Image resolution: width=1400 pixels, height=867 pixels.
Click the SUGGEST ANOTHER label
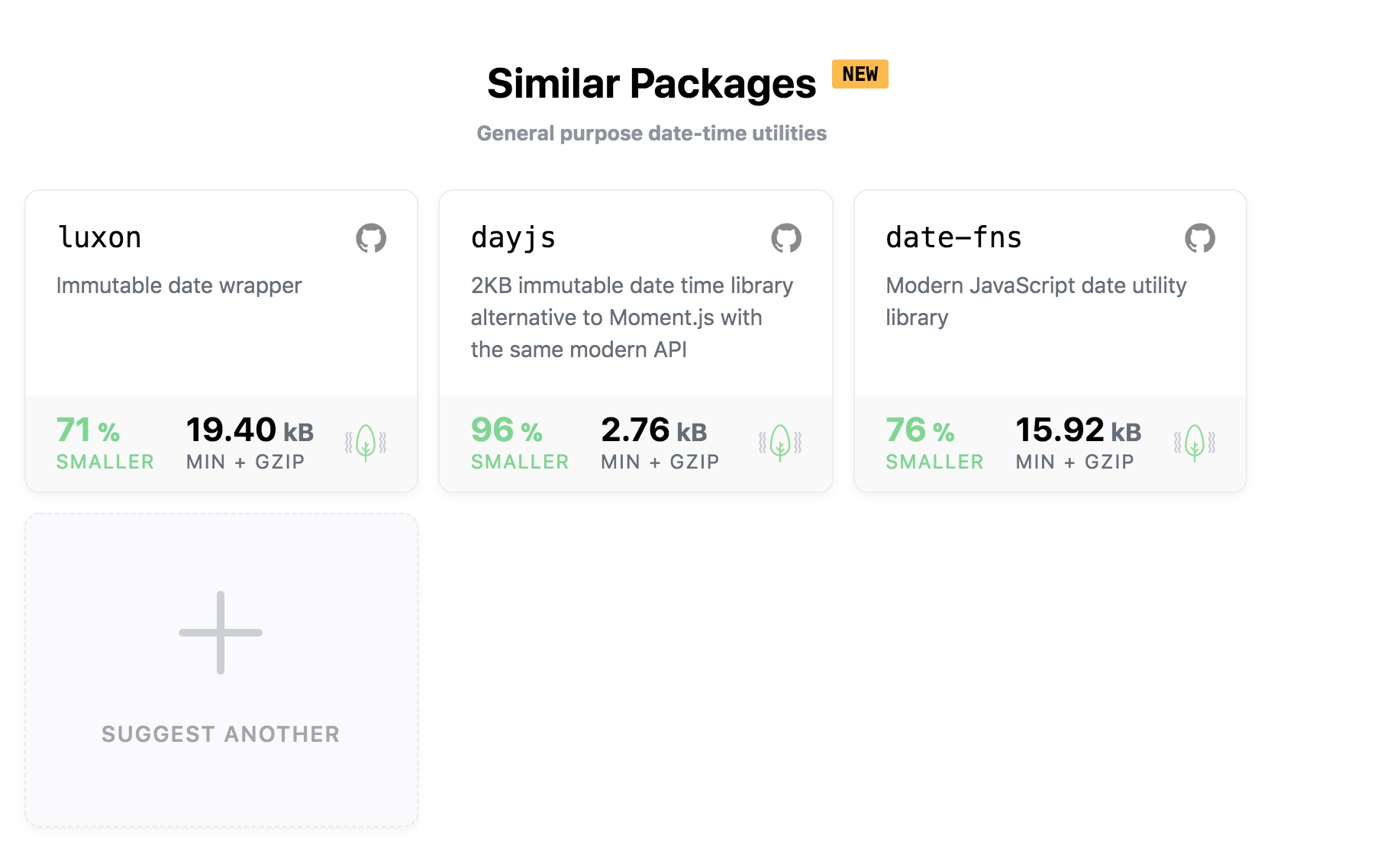click(221, 734)
